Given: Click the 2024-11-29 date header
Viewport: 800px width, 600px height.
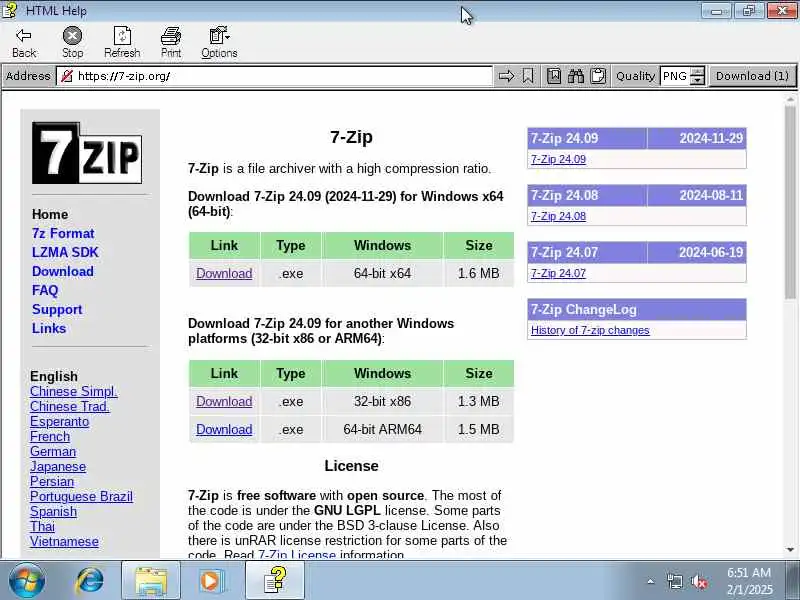Looking at the screenshot, I should tap(697, 138).
